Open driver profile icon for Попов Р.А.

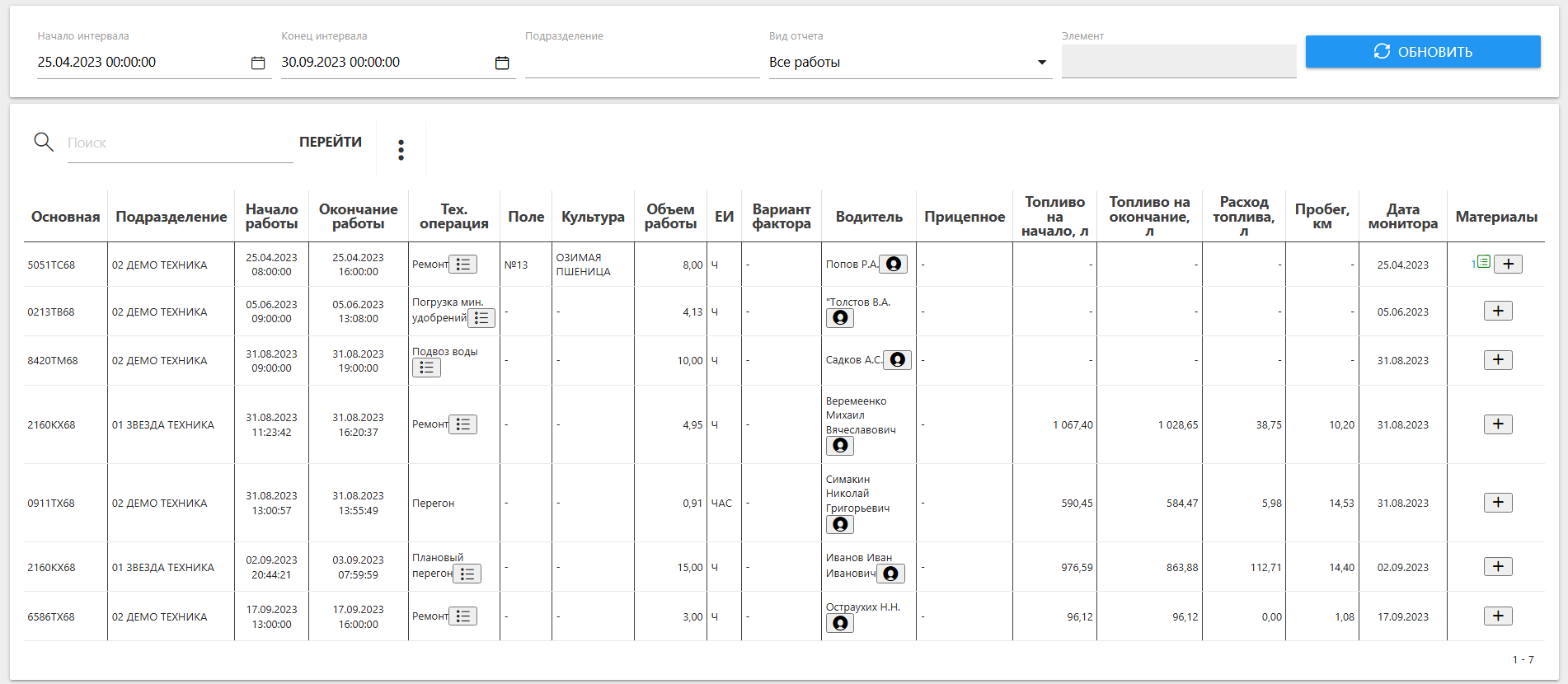pyautogui.click(x=893, y=265)
